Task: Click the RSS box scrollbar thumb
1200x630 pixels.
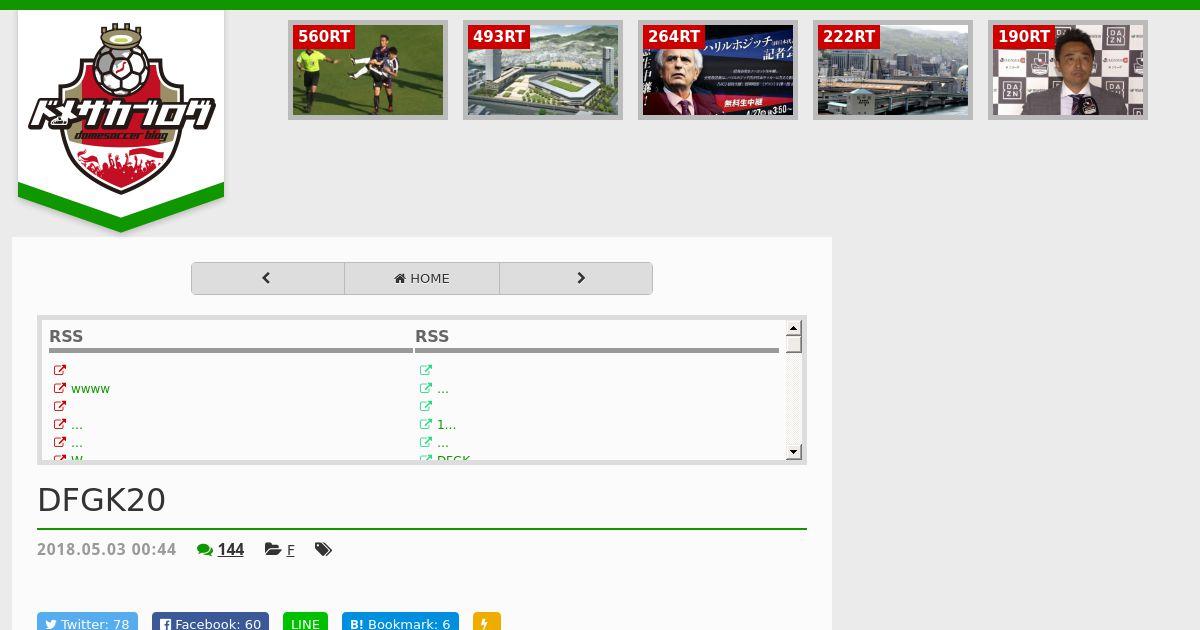Action: [x=794, y=344]
